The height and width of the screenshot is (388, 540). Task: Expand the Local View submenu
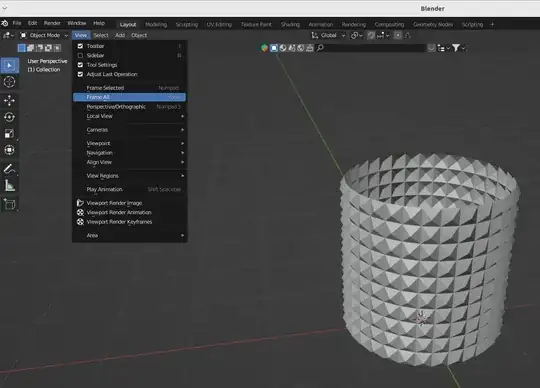click(130, 116)
